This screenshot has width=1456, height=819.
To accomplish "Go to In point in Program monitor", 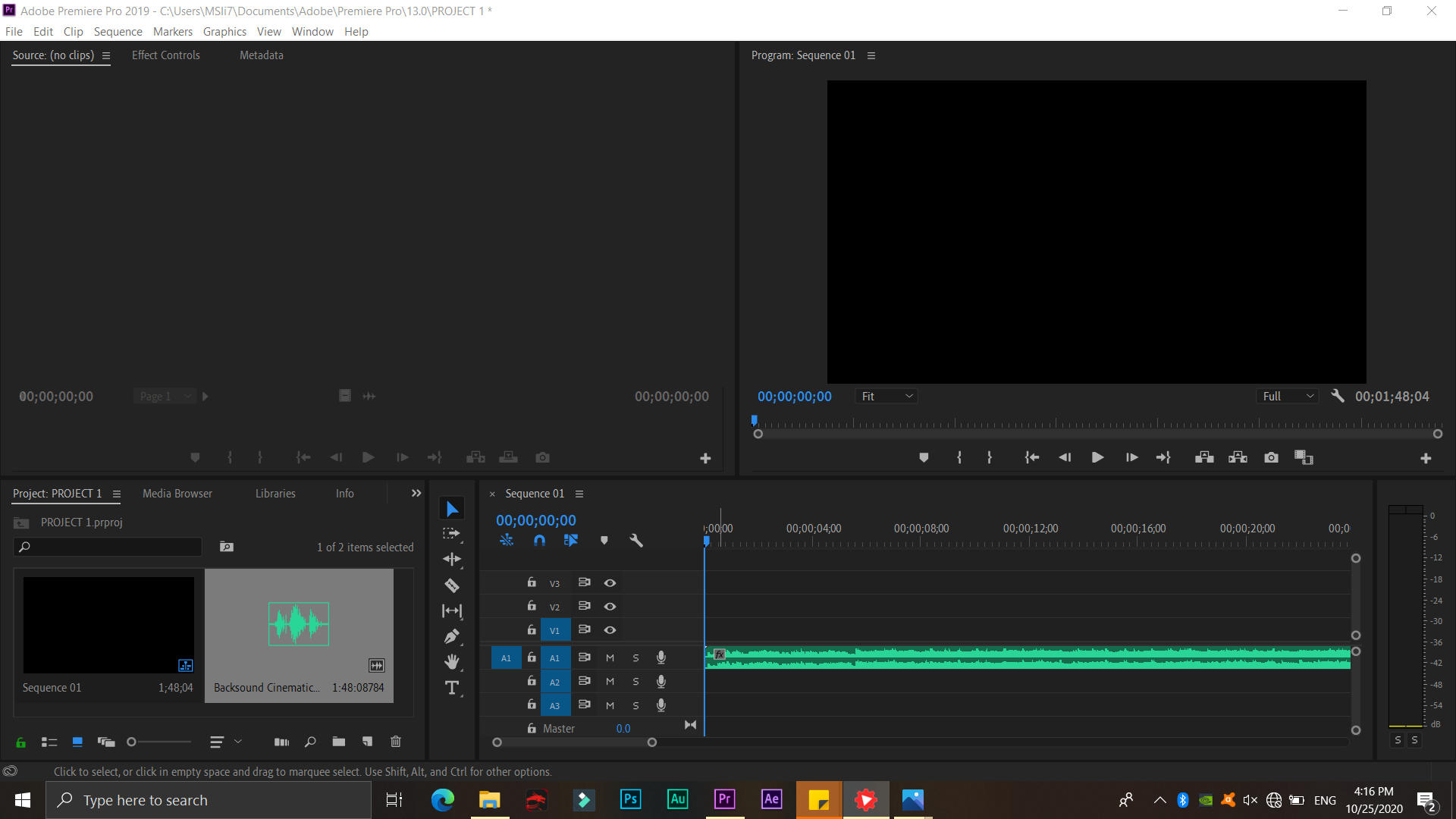I will click(1031, 458).
